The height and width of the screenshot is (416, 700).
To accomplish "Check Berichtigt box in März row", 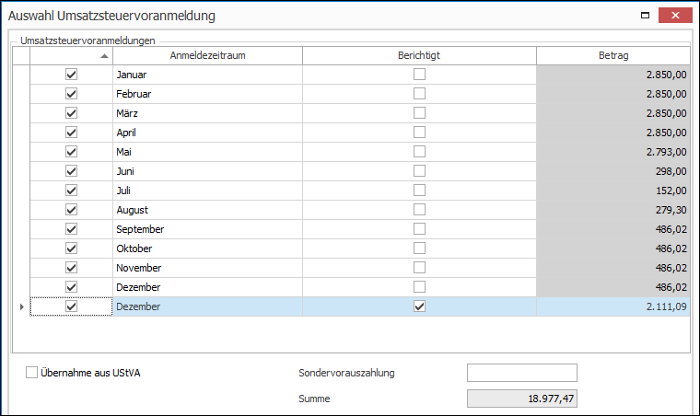I will click(419, 113).
